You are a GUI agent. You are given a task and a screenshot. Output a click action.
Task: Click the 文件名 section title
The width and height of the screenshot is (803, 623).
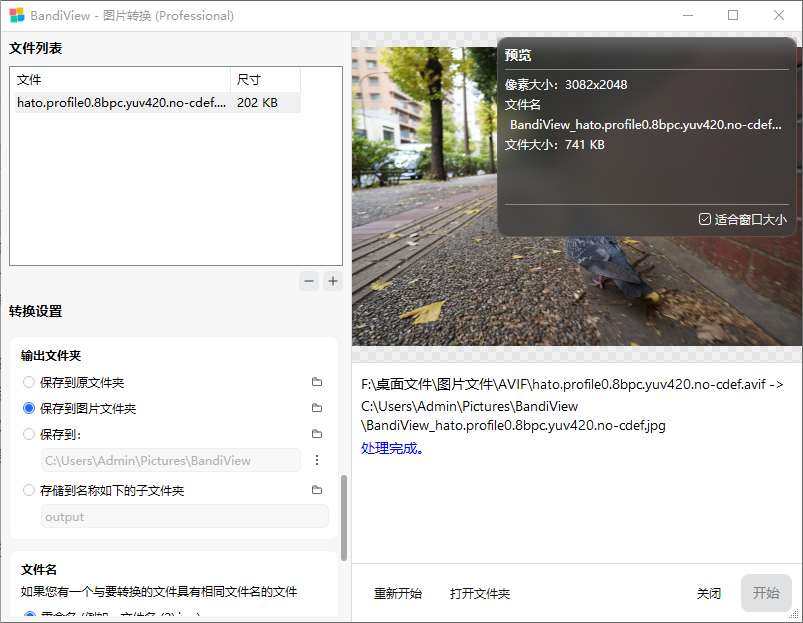(x=38, y=570)
